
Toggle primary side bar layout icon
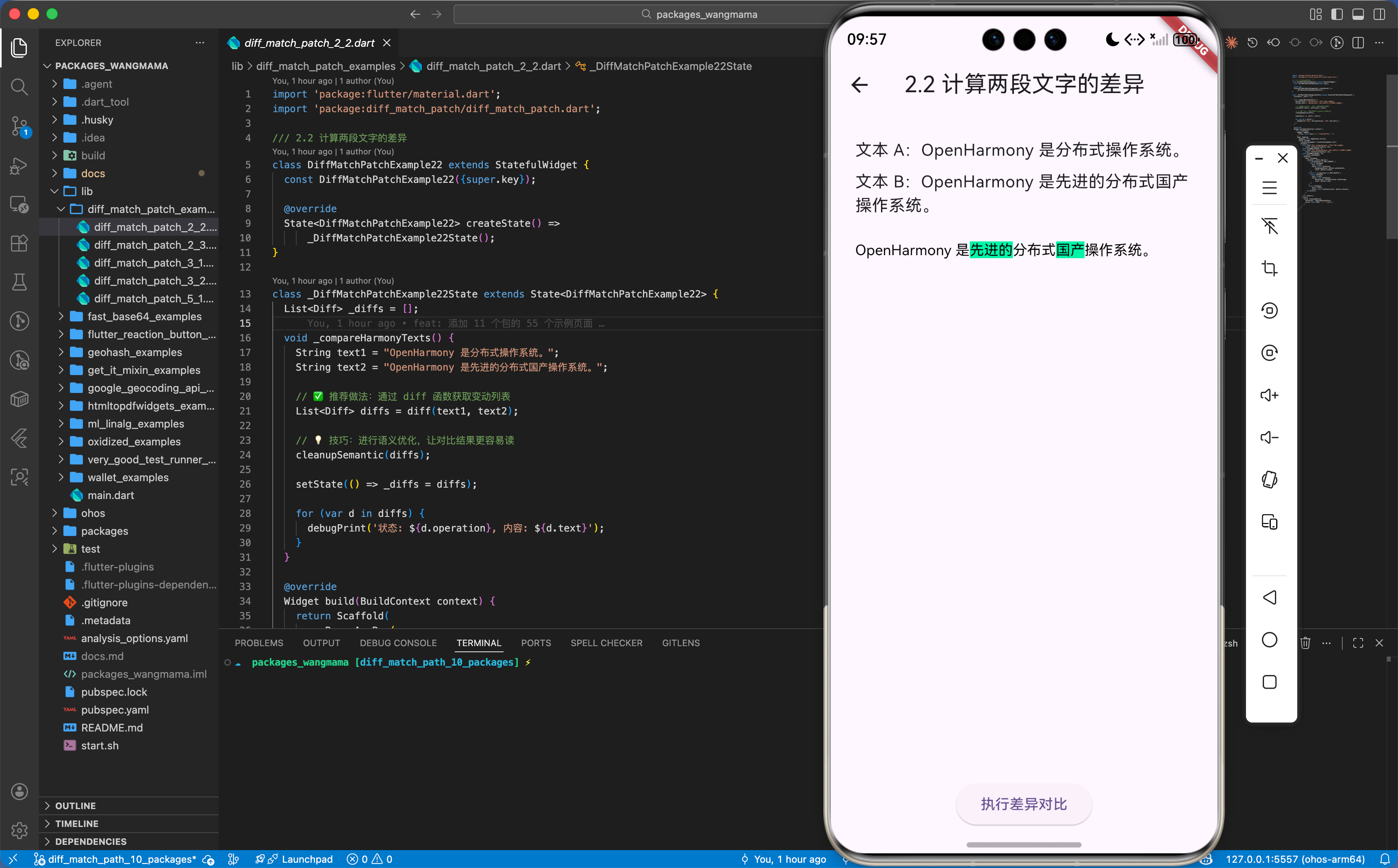(x=1337, y=14)
